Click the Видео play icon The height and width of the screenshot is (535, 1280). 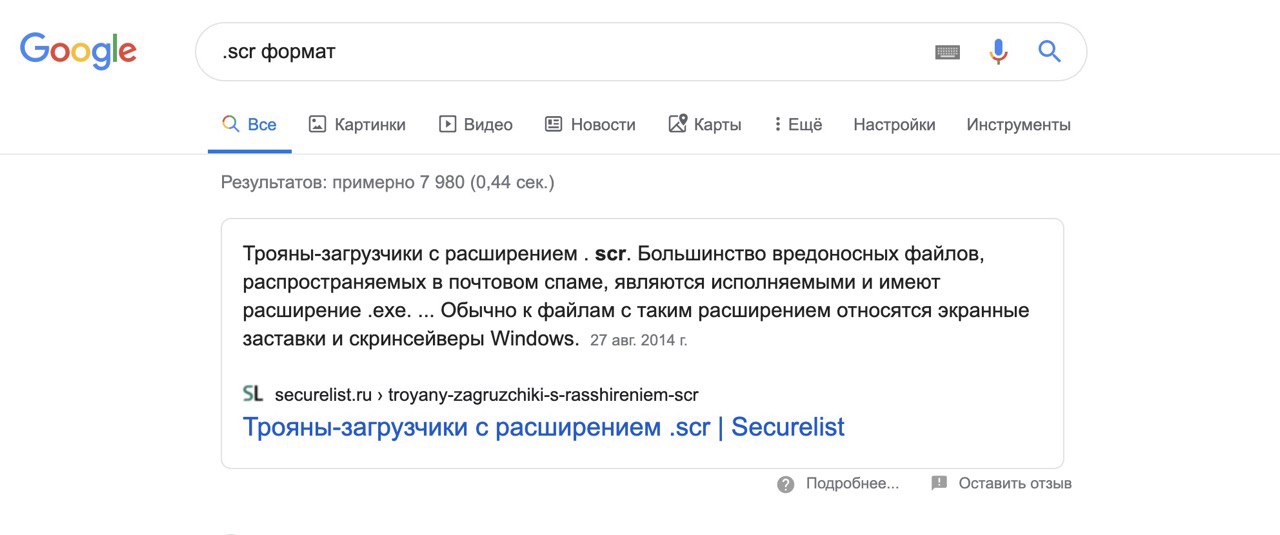pyautogui.click(x=447, y=124)
